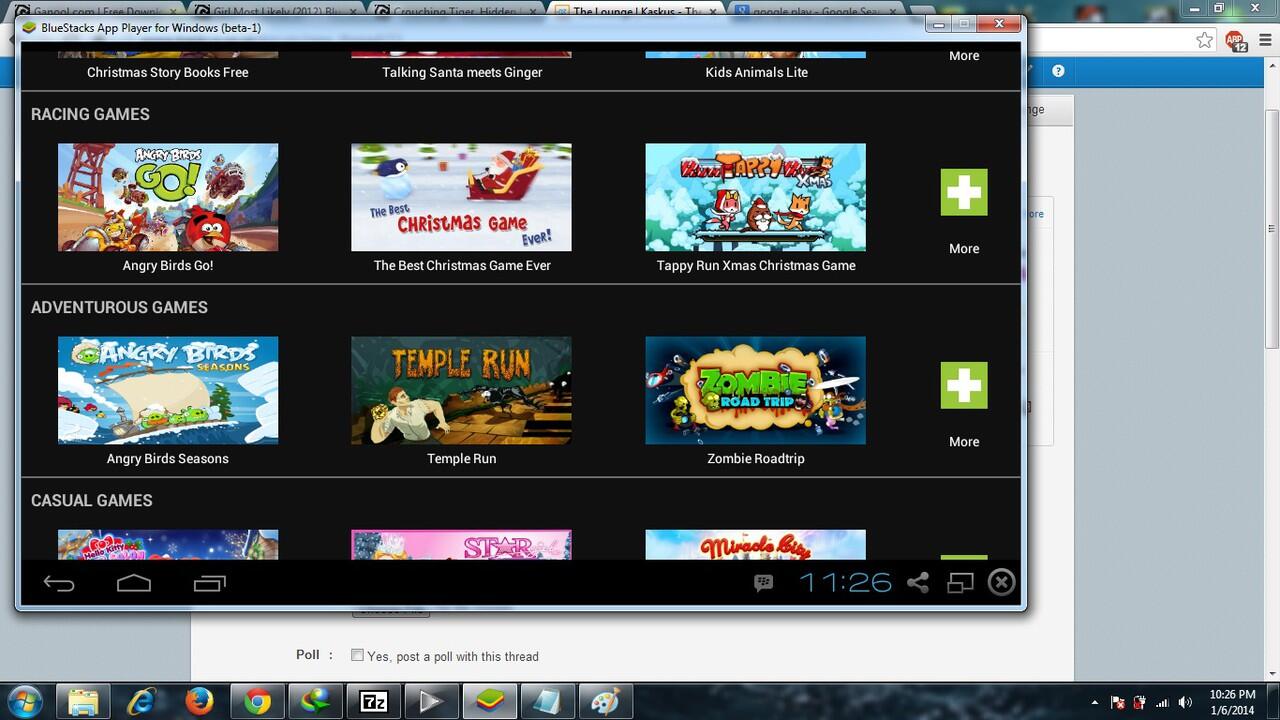Open 7-Zip from taskbar

tap(373, 702)
